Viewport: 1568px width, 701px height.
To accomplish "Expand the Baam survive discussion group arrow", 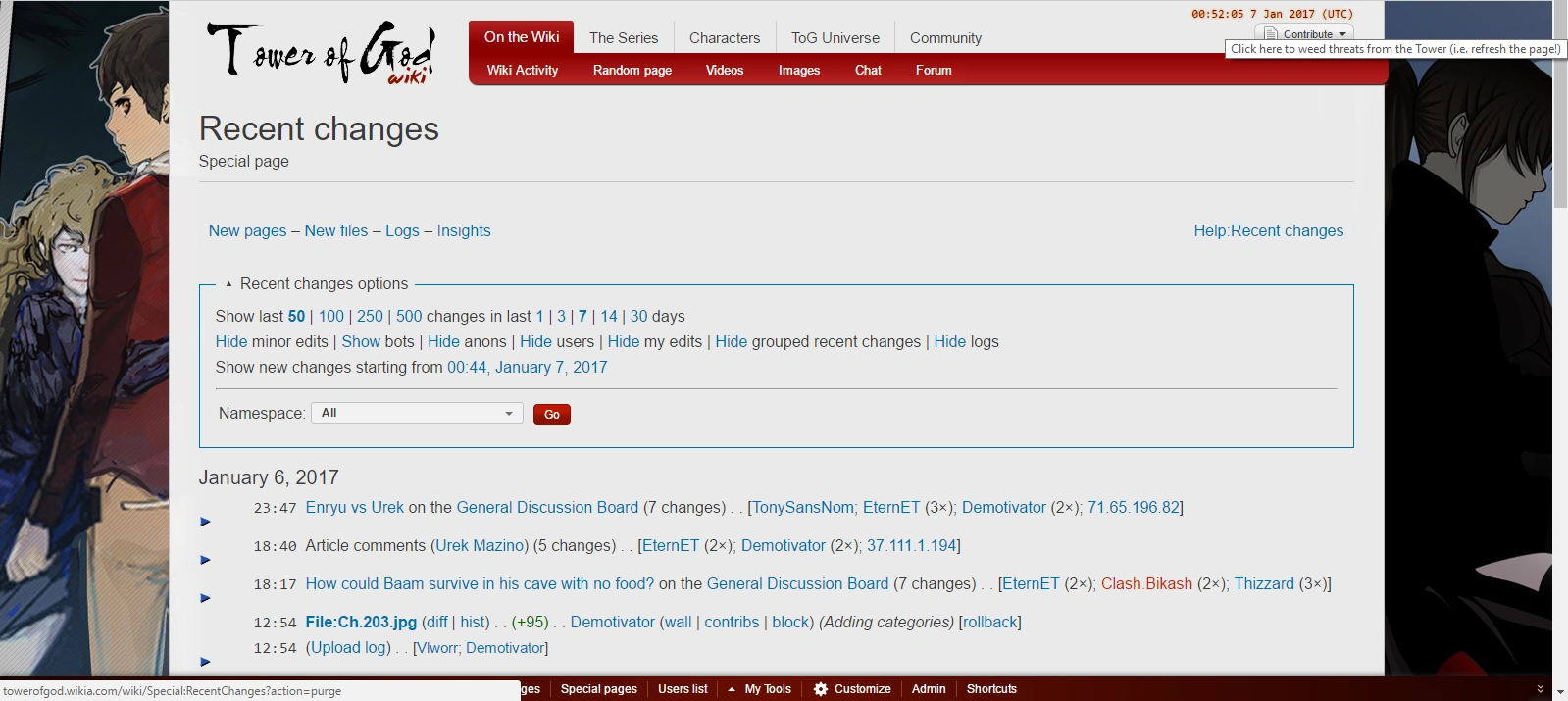I will click(x=205, y=598).
